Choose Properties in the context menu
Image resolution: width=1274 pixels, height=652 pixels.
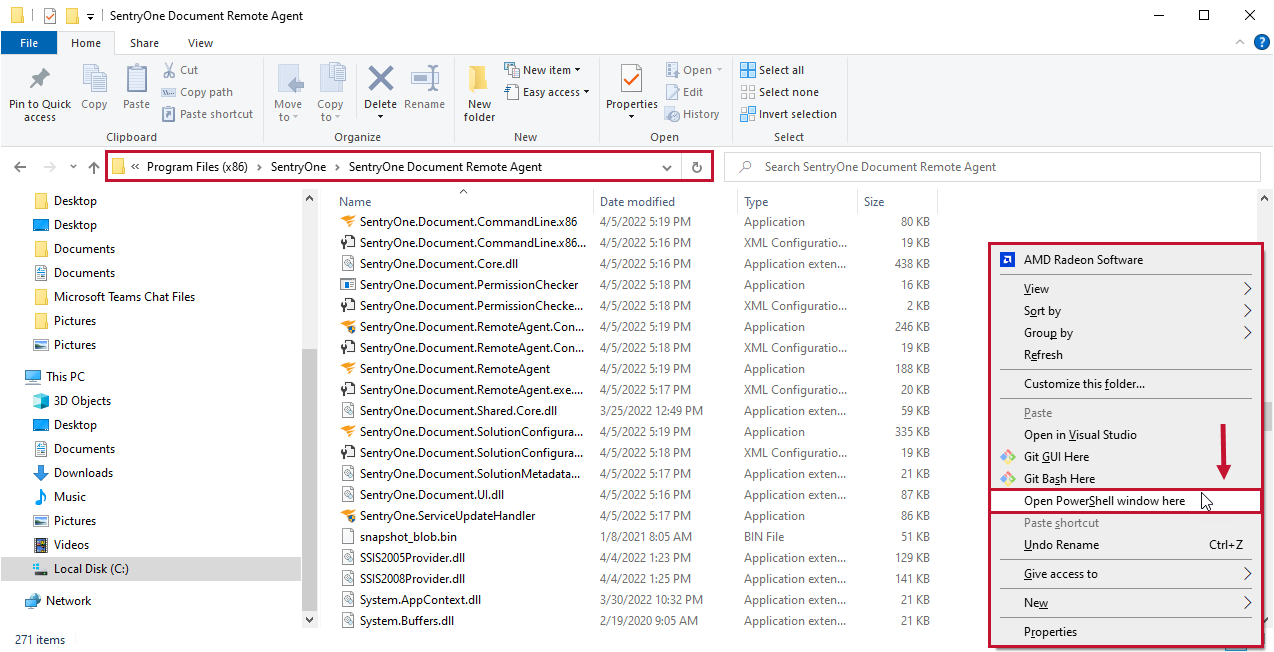tap(1124, 632)
